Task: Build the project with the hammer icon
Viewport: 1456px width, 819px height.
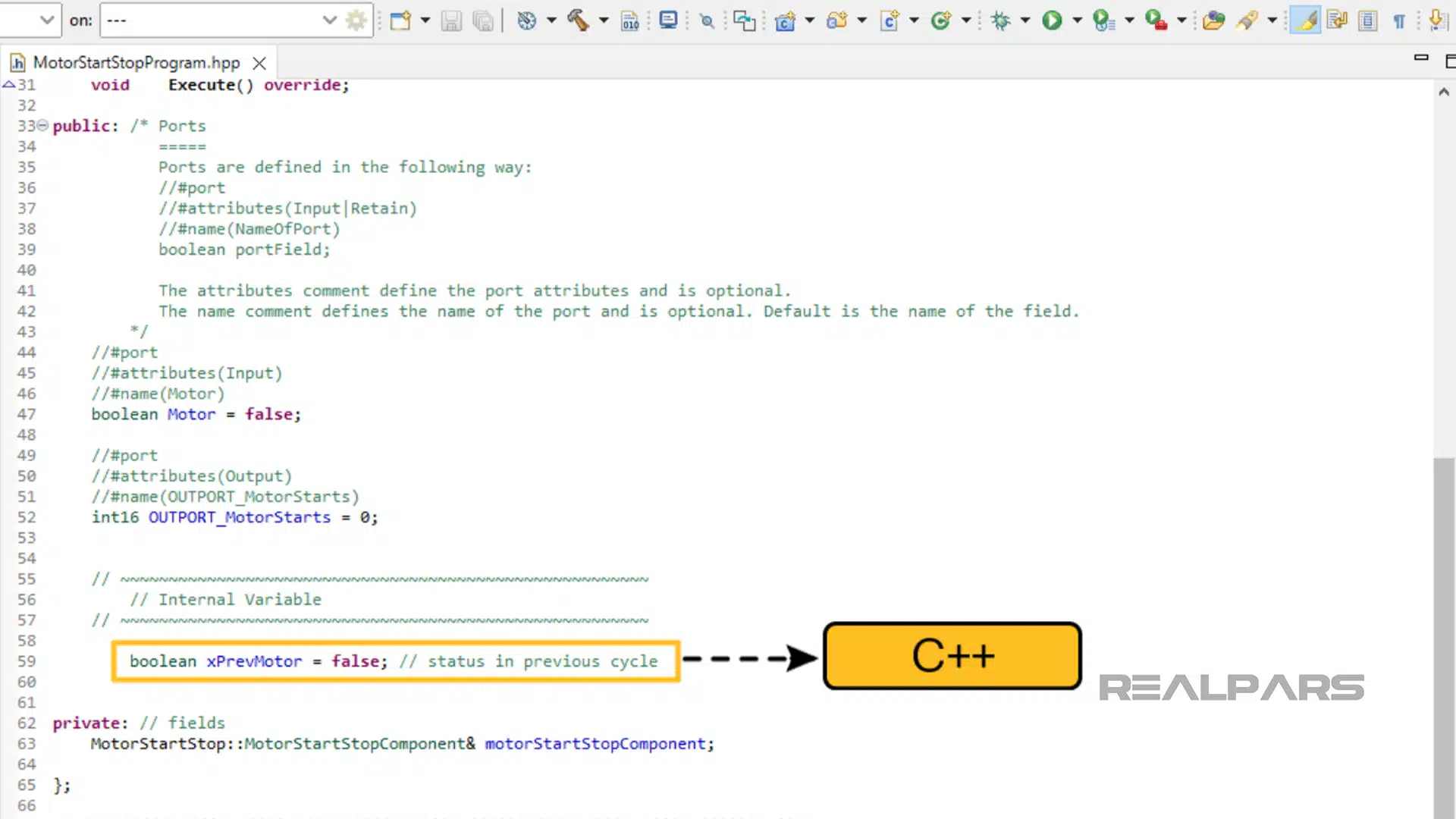Action: click(x=580, y=20)
